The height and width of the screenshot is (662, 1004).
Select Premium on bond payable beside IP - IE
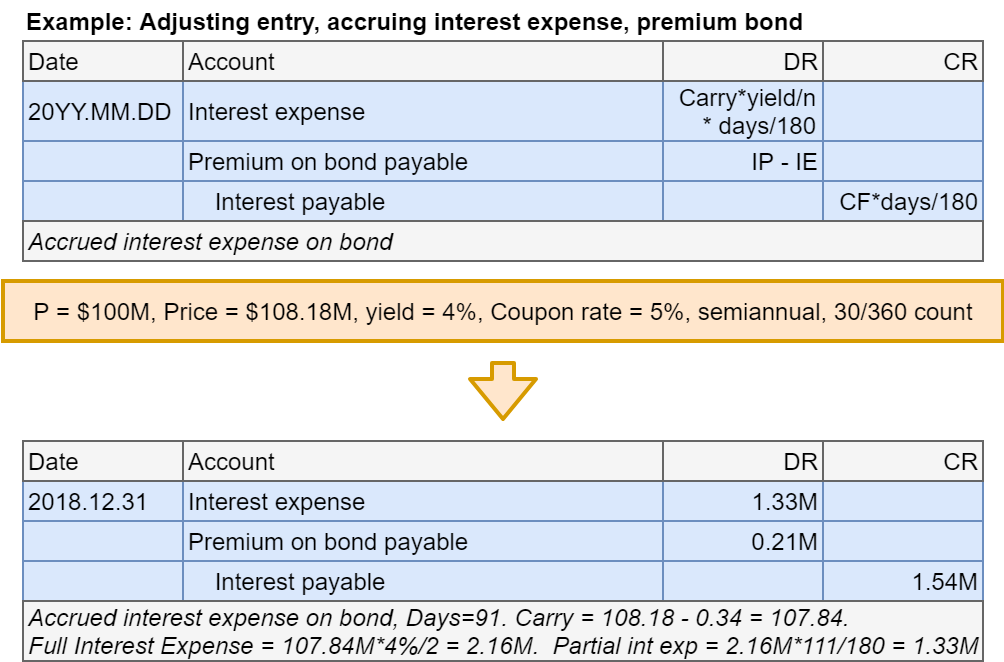click(x=328, y=162)
